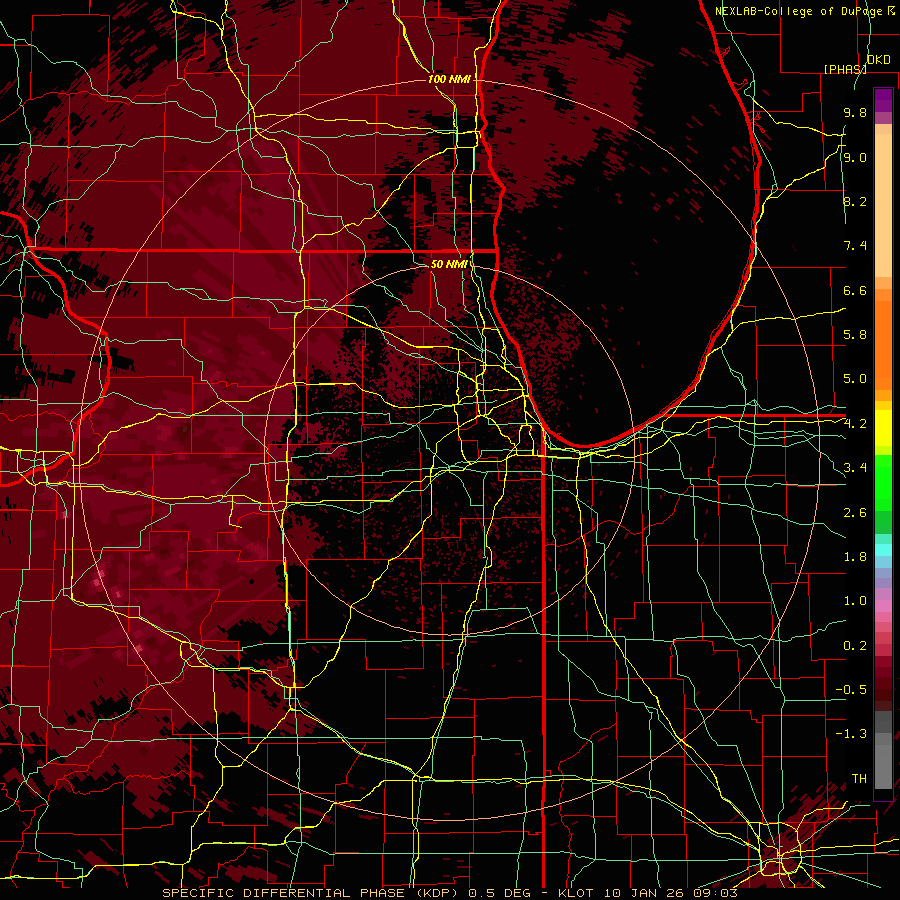Screen dimensions: 900x900
Task: Click the 6.6 scale value
Action: coord(855,290)
